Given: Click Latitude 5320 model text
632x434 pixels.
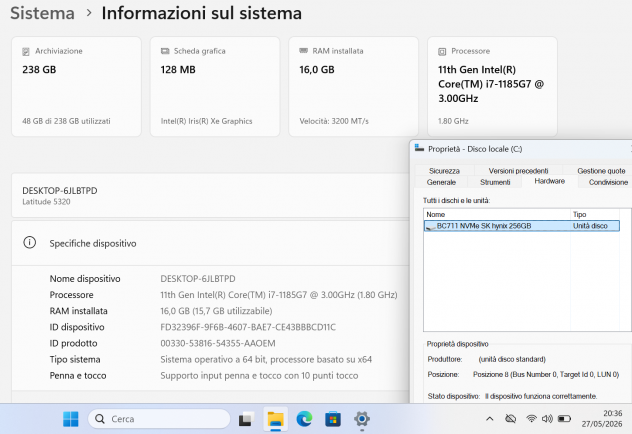Looking at the screenshot, I should pyautogui.click(x=46, y=202).
